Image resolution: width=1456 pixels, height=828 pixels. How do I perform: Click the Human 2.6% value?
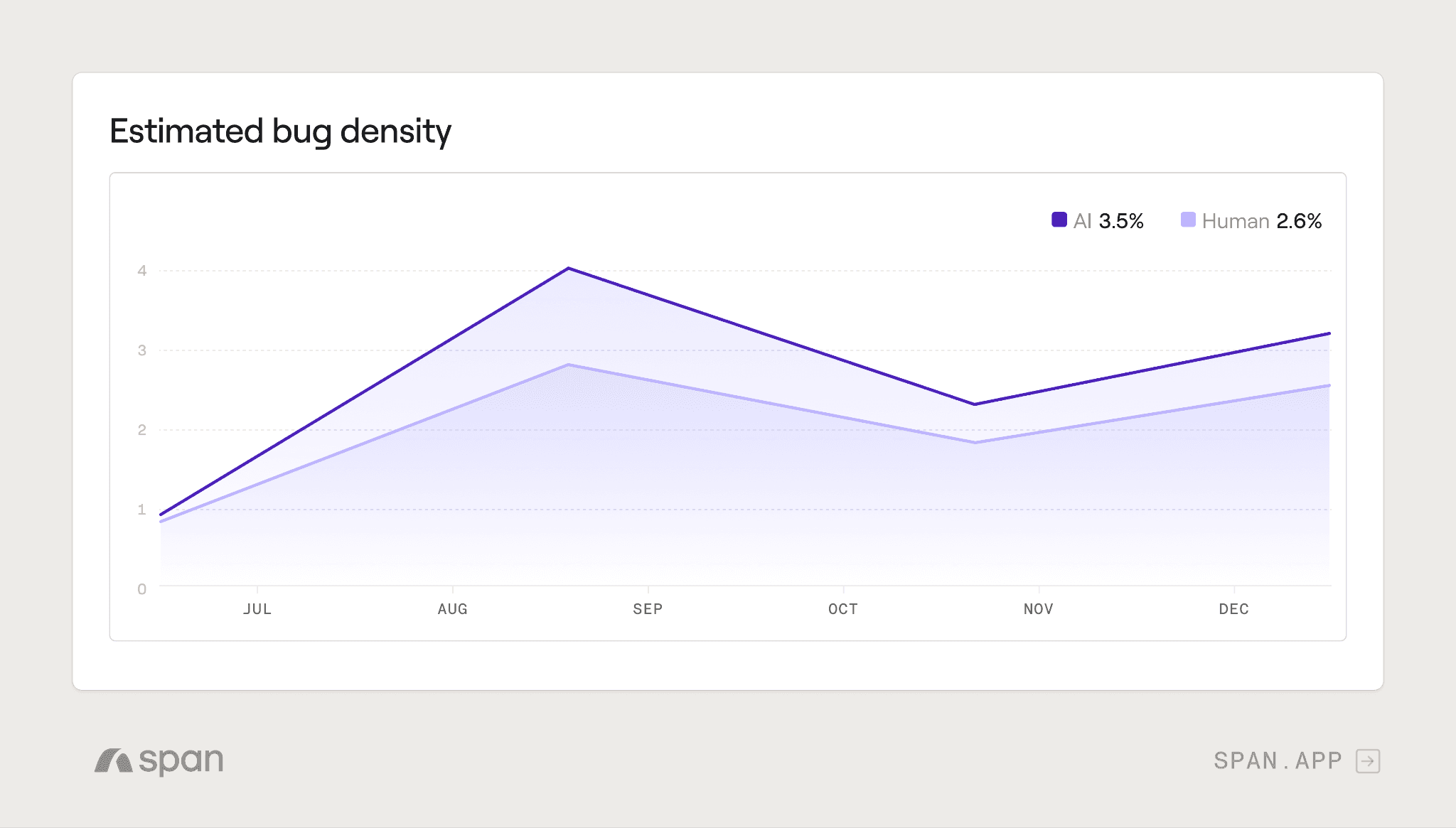(1299, 221)
